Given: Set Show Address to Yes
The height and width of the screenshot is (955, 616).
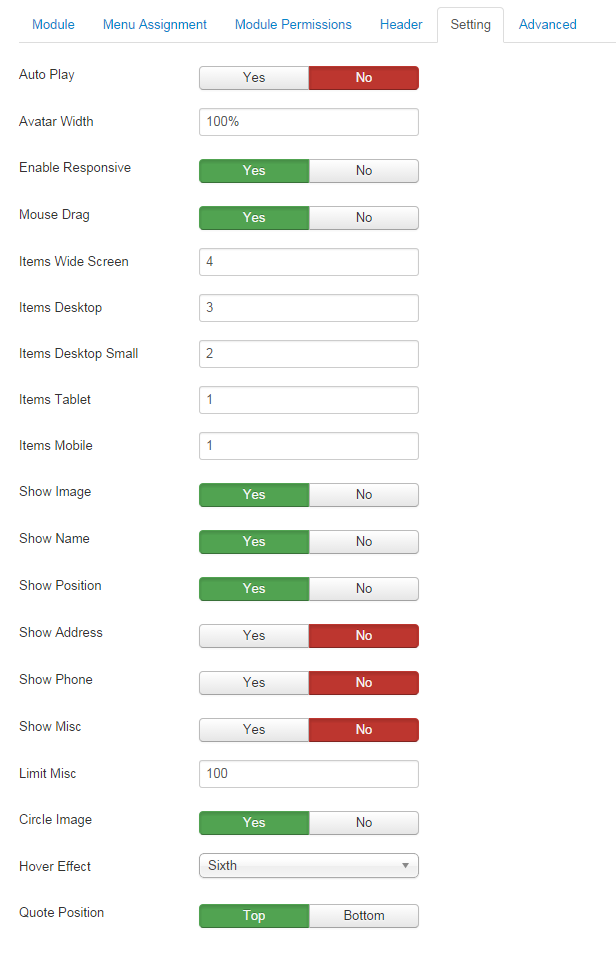Looking at the screenshot, I should pos(254,636).
